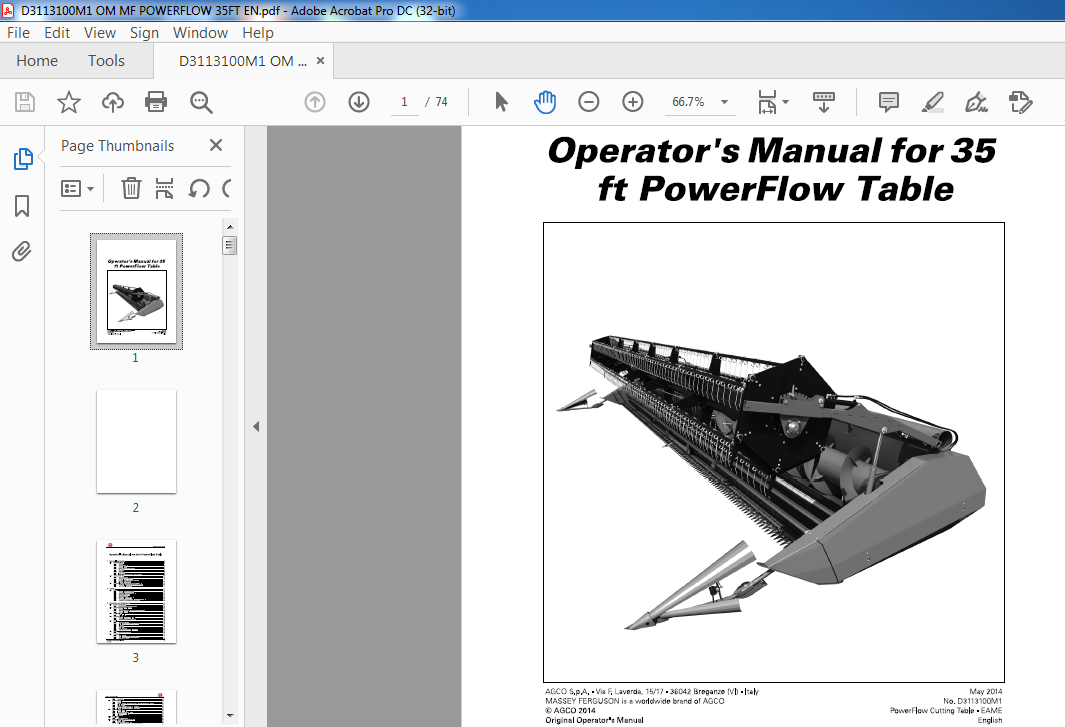Select blank page 2 thumbnail
1065x727 pixels.
137,442
